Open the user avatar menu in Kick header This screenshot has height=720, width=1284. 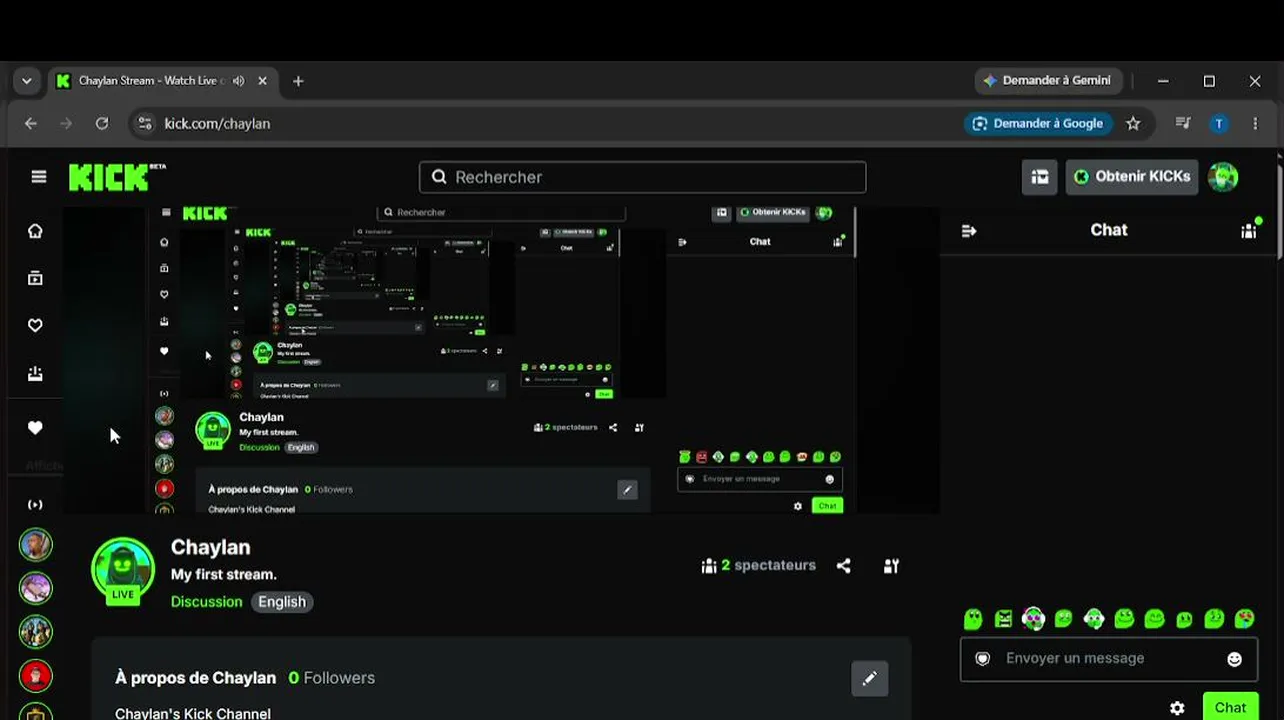coord(1223,177)
